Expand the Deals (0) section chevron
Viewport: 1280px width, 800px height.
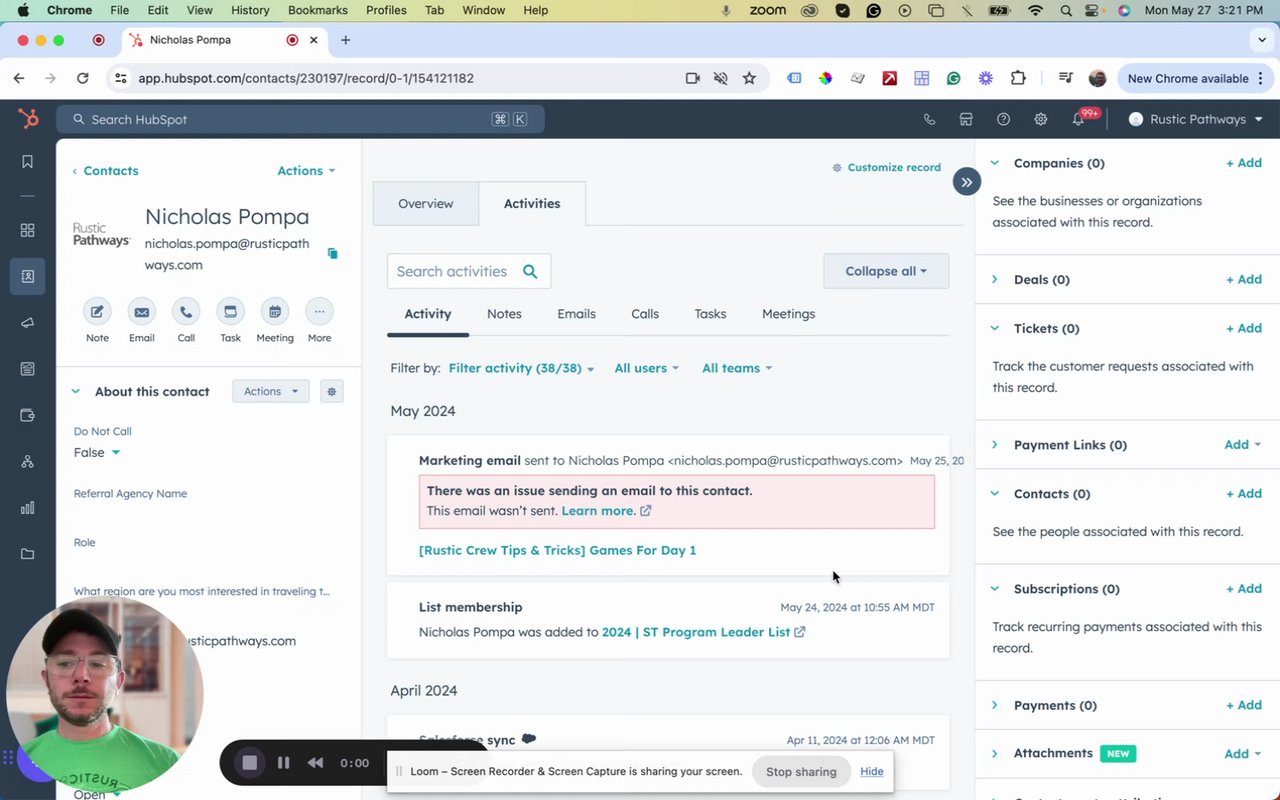(995, 279)
